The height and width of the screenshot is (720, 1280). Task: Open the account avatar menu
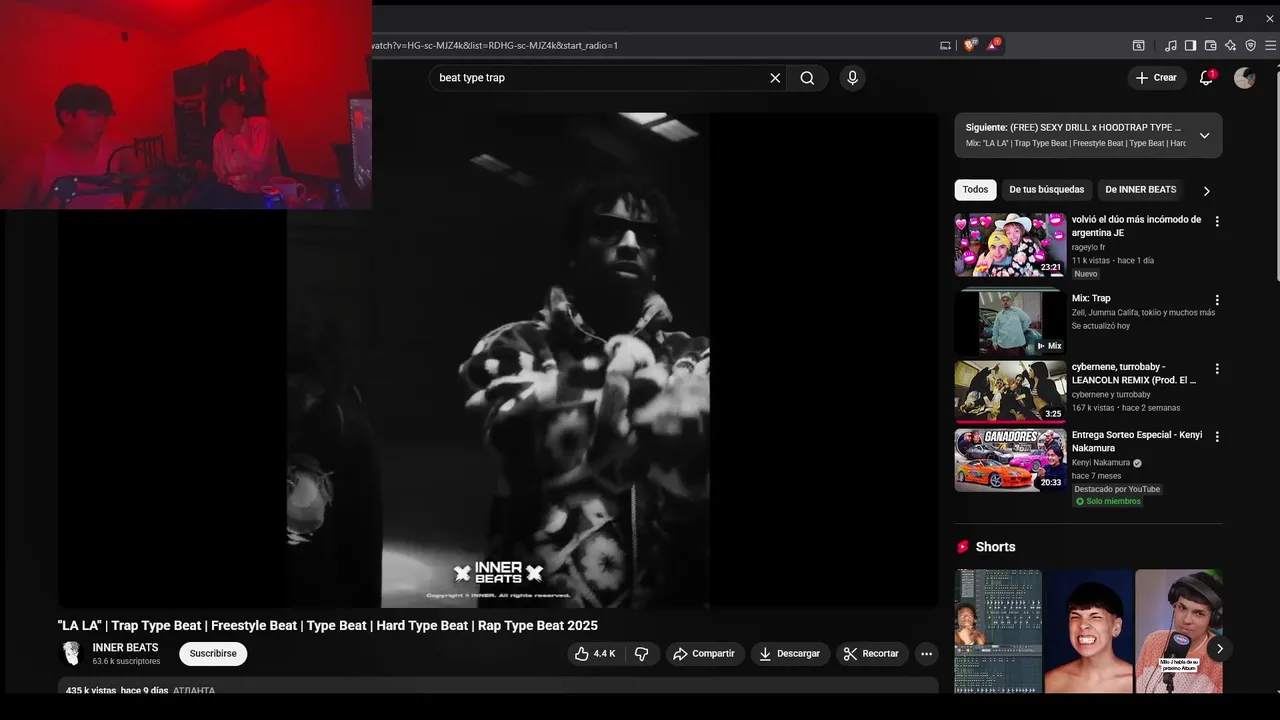(1244, 78)
